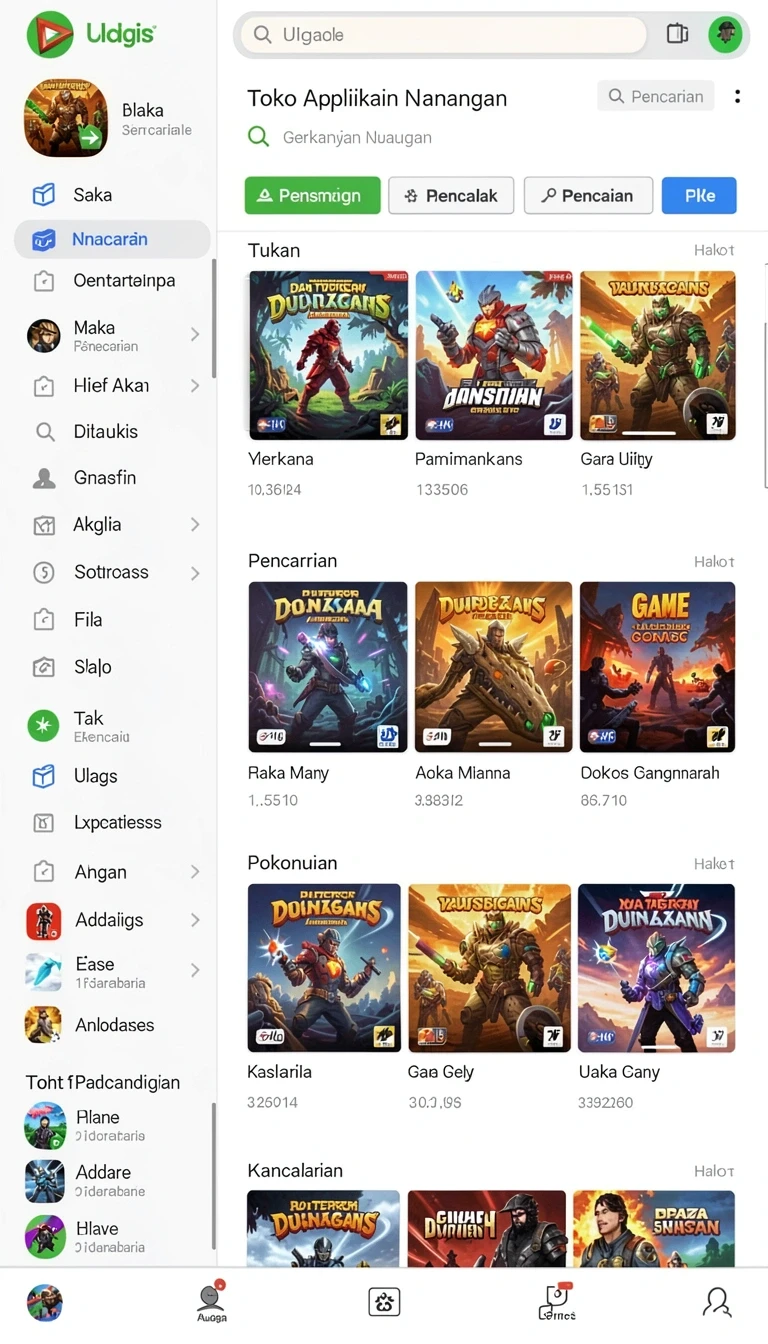The width and height of the screenshot is (768, 1344).
Task: Expand the Hief Akan chevron
Action: tap(195, 385)
